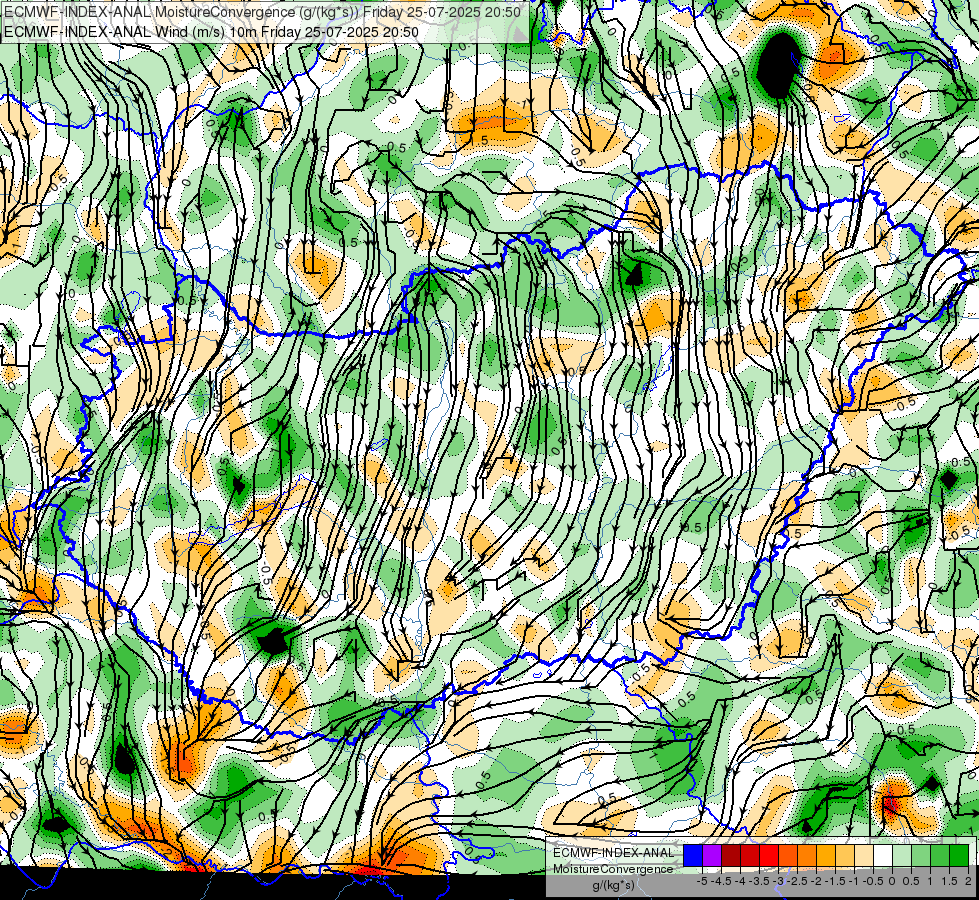Select the blue -5 legend swatch
This screenshot has height=900, width=979.
pyautogui.click(x=693, y=856)
